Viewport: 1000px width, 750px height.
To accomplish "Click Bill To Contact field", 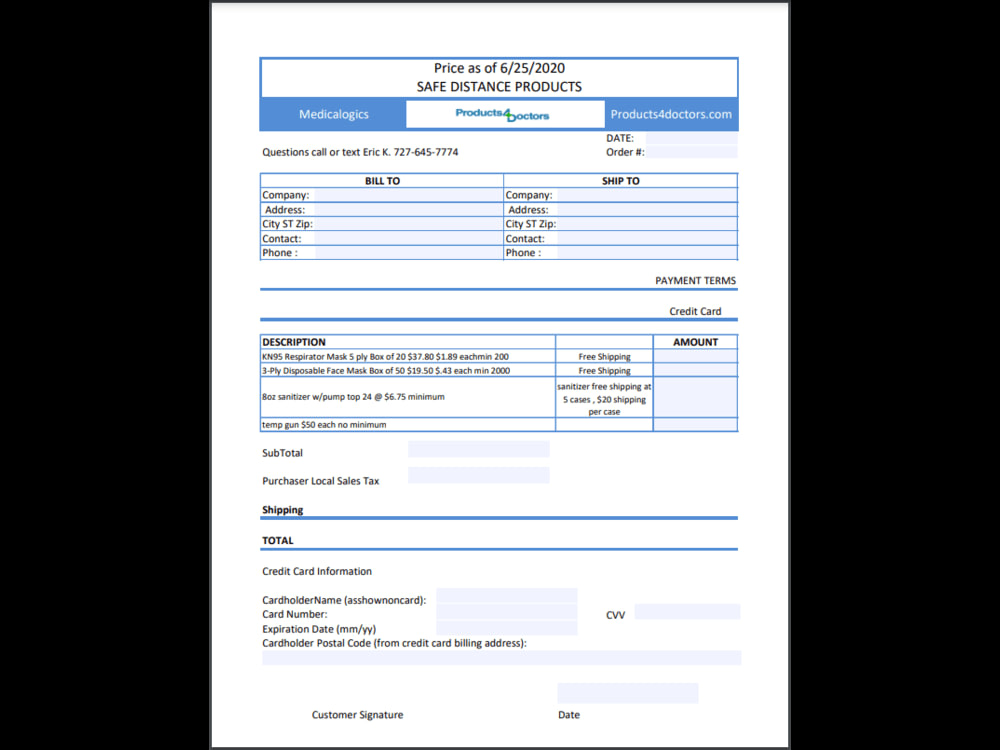I will [x=408, y=239].
